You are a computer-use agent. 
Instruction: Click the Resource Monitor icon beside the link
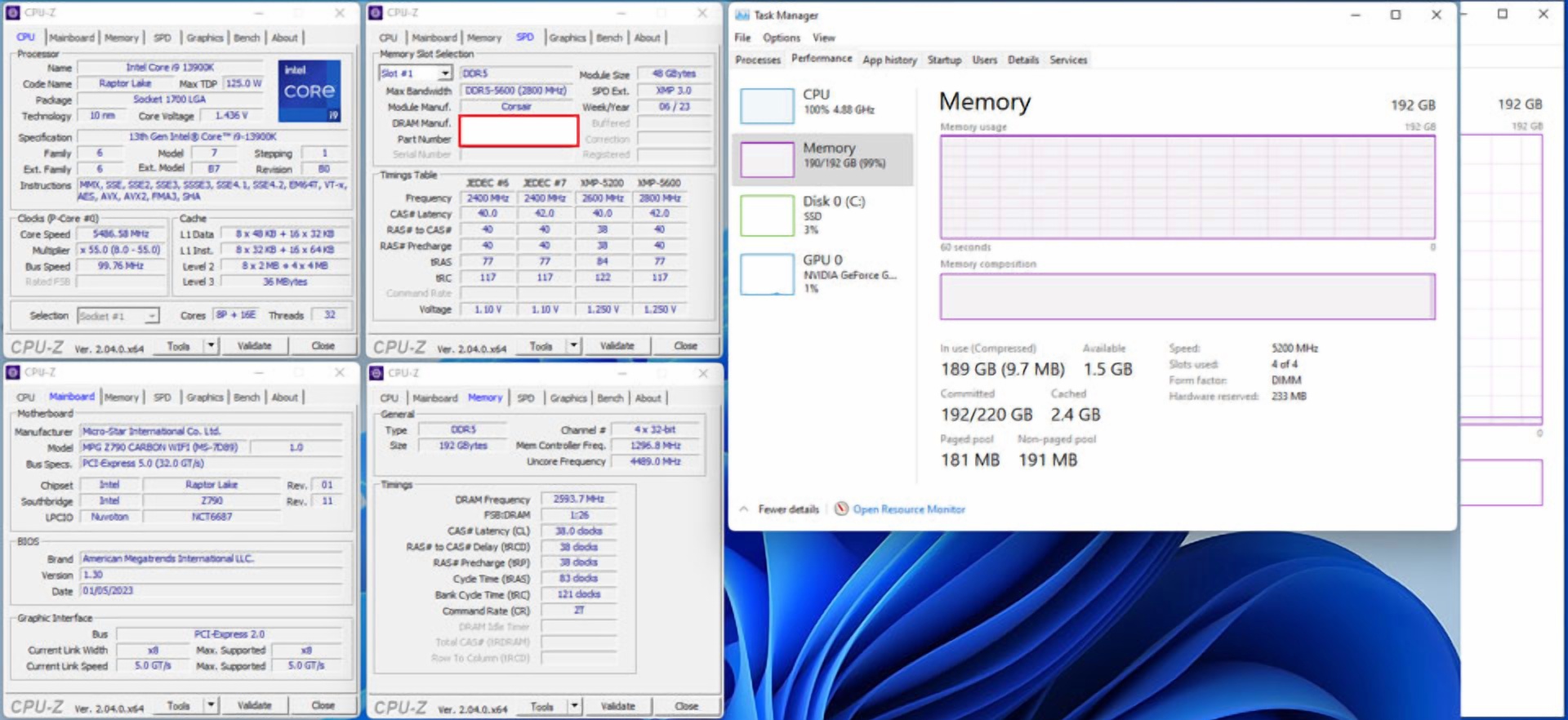pos(841,509)
